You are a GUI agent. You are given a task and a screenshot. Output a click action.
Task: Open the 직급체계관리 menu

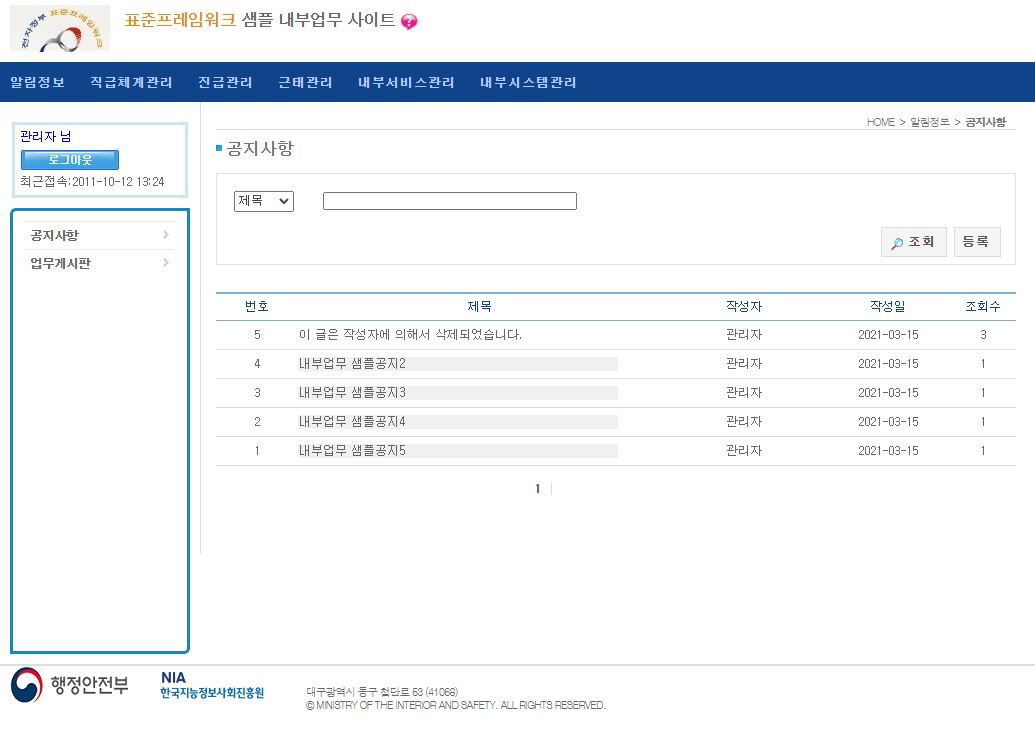click(x=131, y=82)
